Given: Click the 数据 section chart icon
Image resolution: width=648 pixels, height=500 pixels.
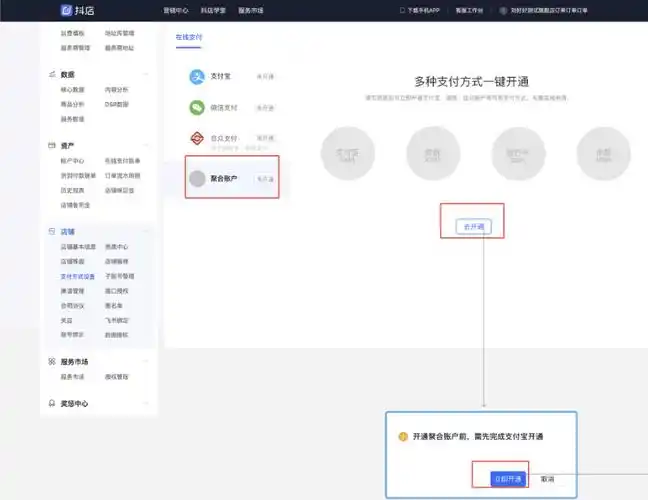Looking at the screenshot, I should click(52, 74).
